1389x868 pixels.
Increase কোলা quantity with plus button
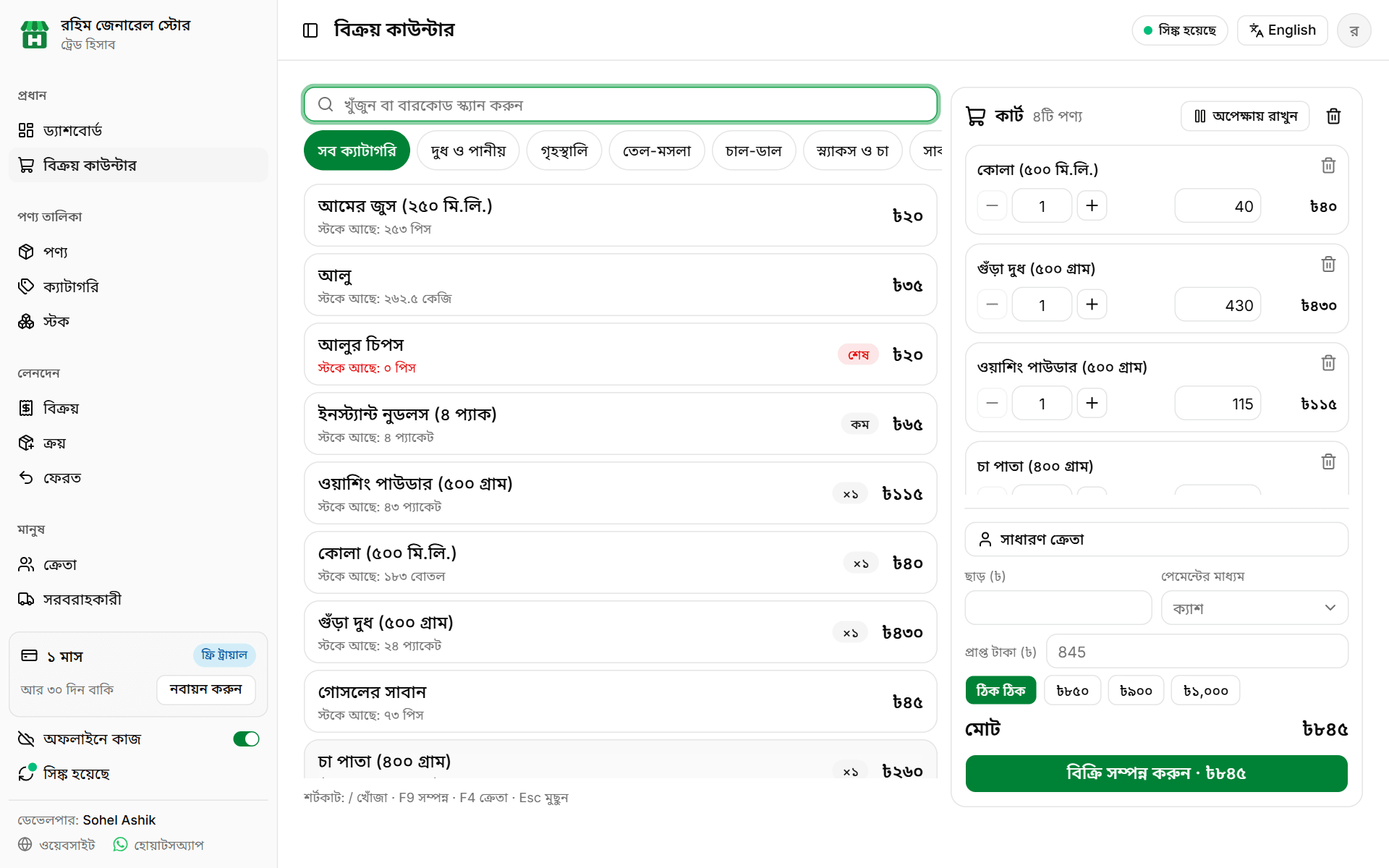(1092, 206)
